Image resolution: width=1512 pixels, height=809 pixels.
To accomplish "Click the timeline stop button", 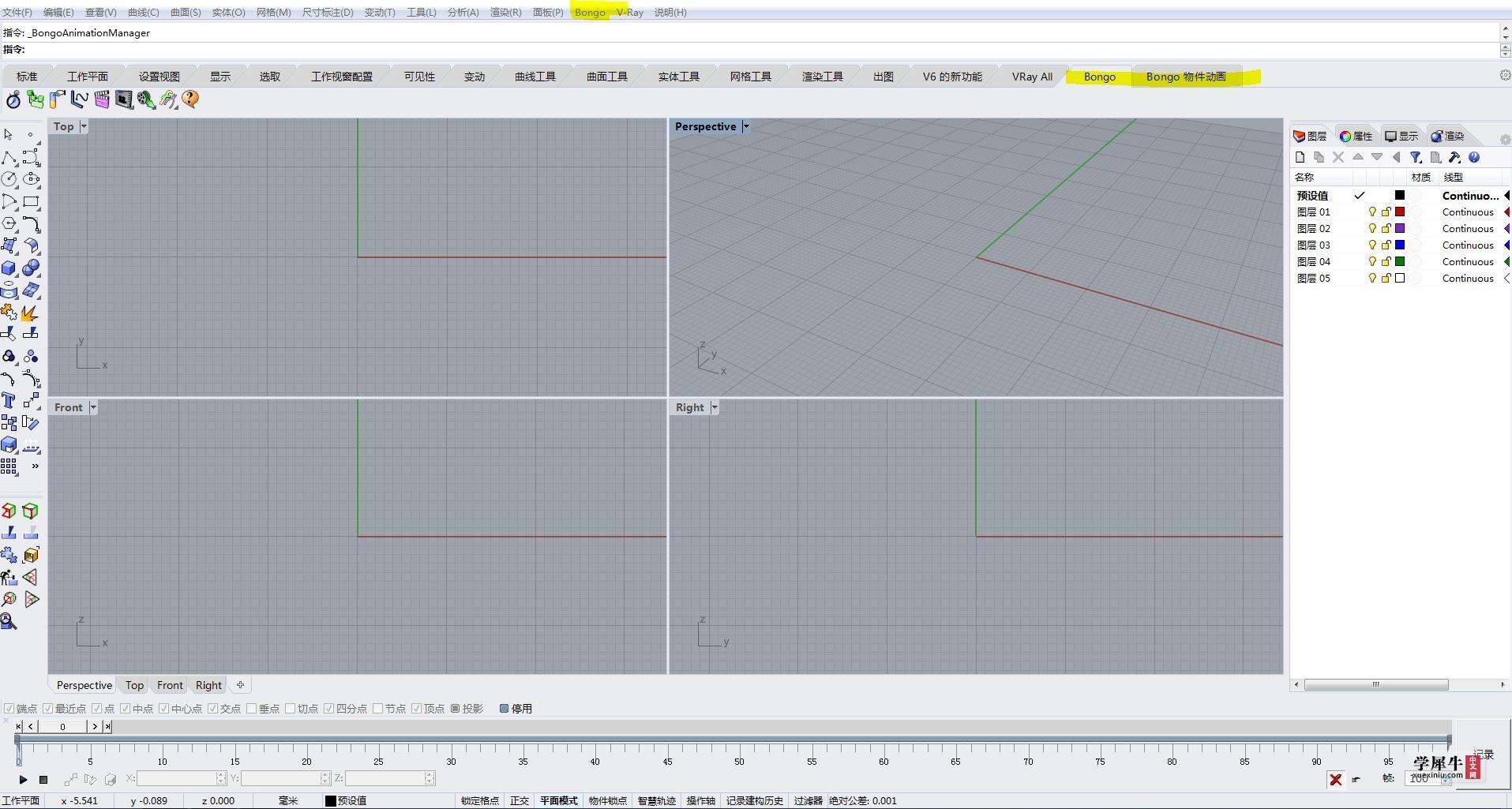I will point(43,780).
